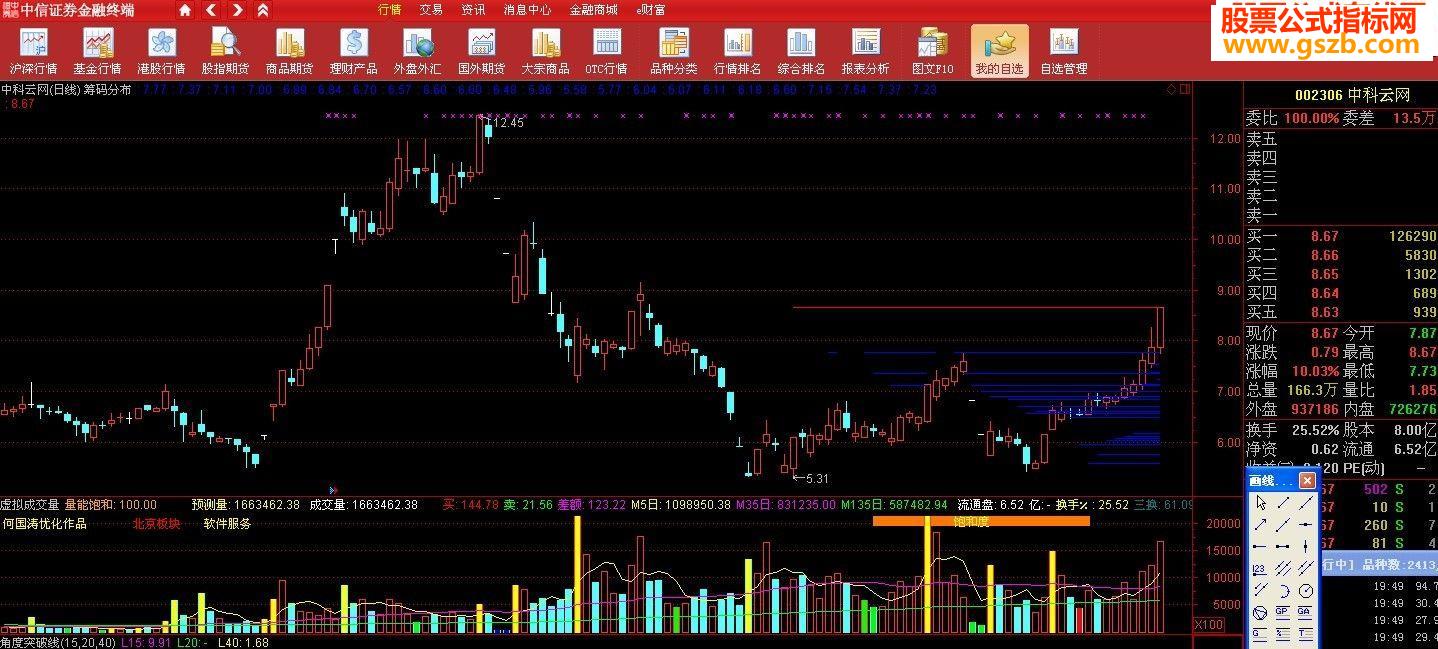
Task: Click 何国涛优化作品 indicator label
Action: click(x=44, y=523)
